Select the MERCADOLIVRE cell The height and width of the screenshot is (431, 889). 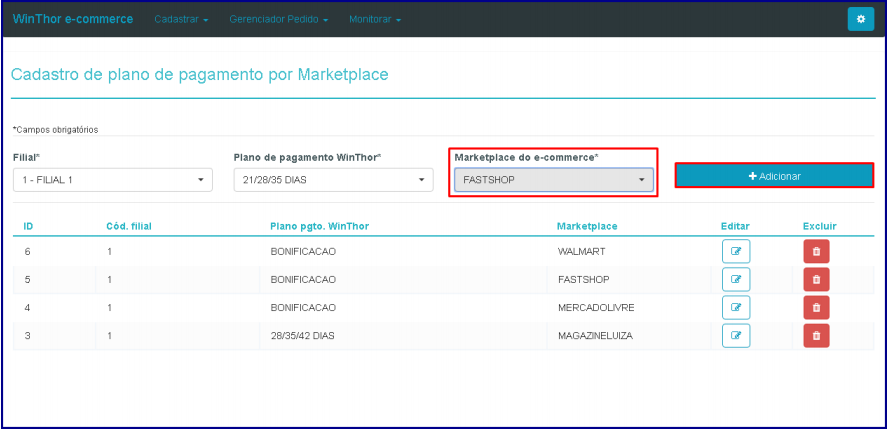pos(596,308)
